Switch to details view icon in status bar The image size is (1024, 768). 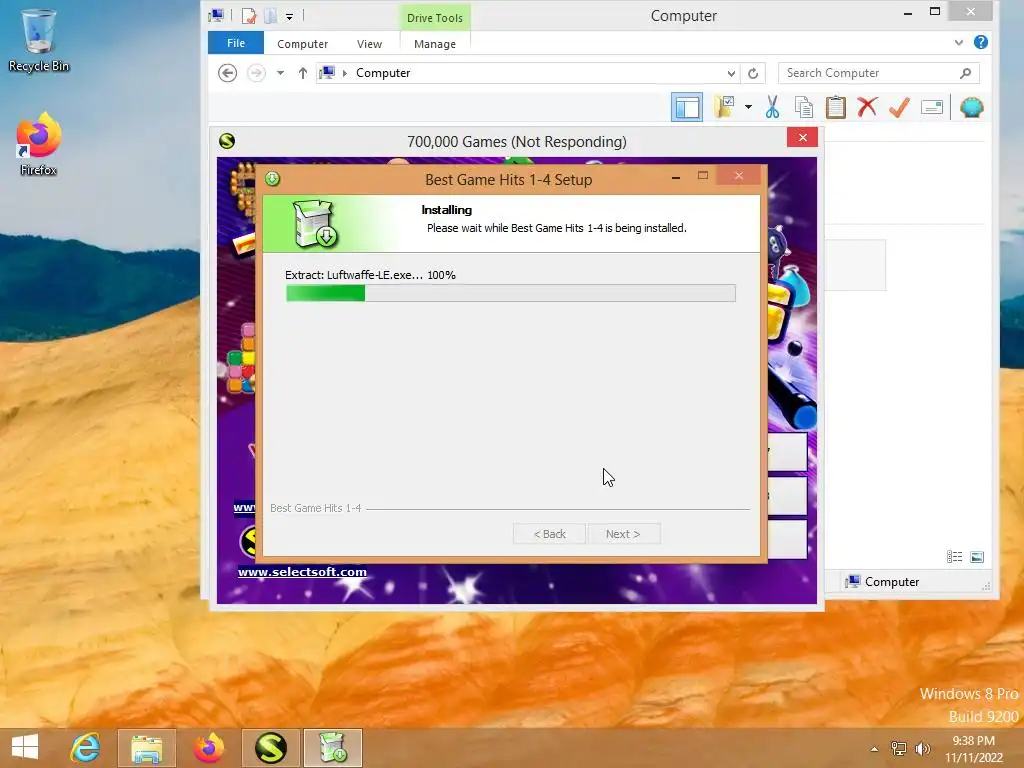coord(954,557)
